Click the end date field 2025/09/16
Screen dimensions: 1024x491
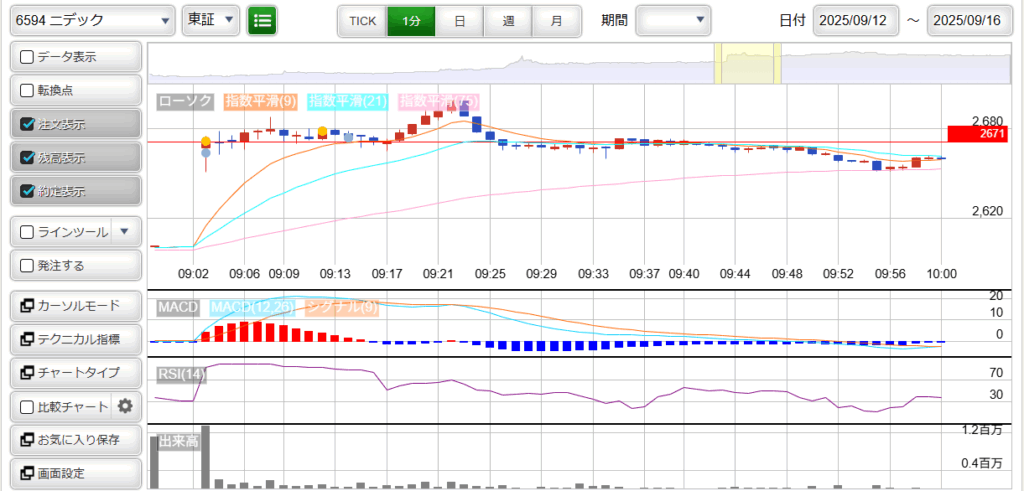click(969, 20)
